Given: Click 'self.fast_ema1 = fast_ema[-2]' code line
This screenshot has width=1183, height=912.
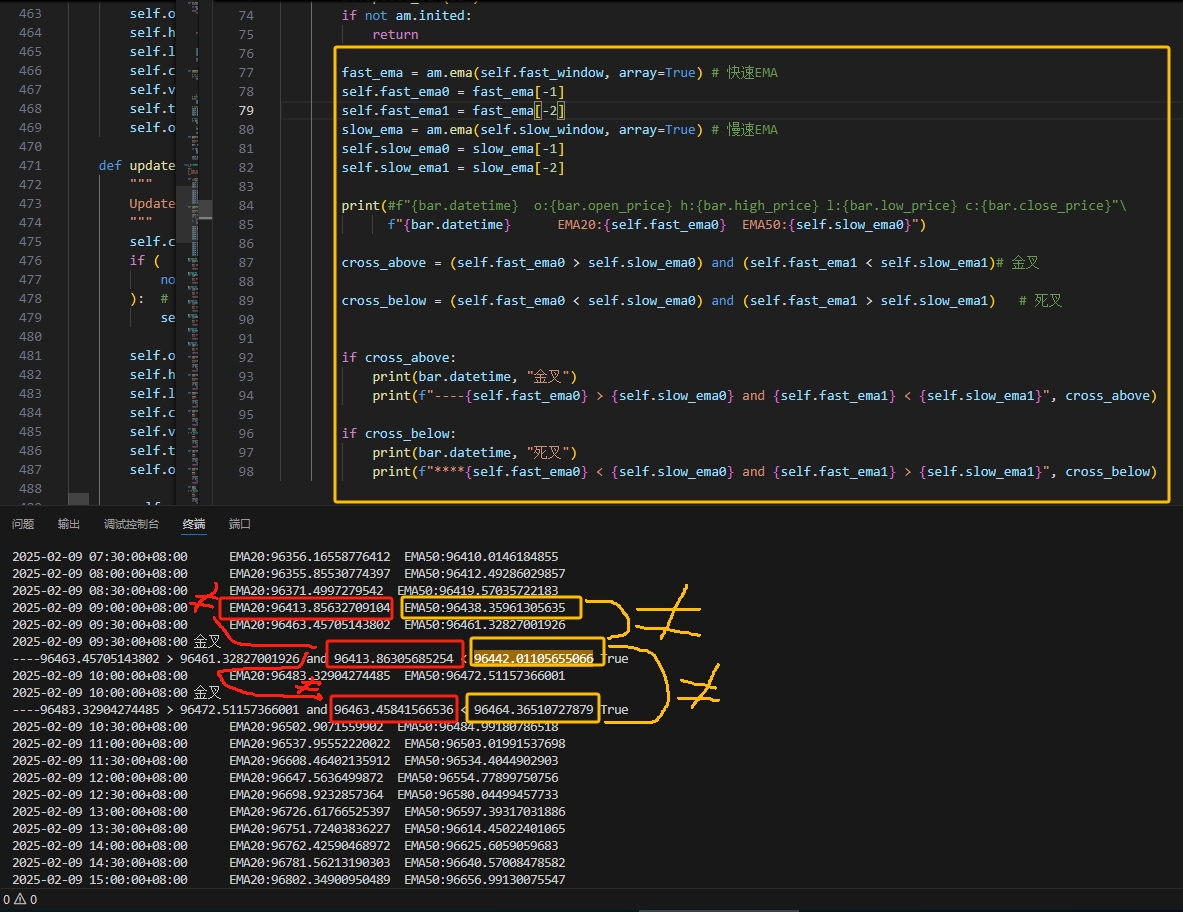Looking at the screenshot, I should [453, 111].
